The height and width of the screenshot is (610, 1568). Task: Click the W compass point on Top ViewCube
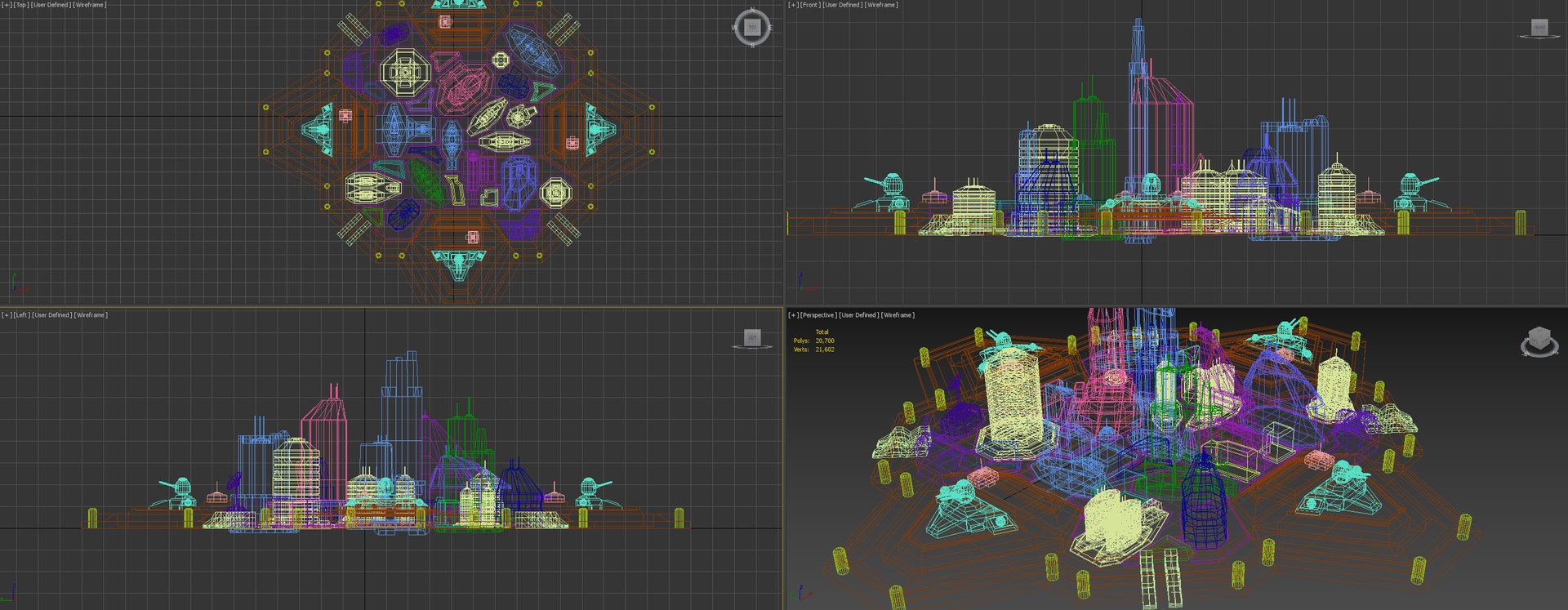pyautogui.click(x=735, y=28)
